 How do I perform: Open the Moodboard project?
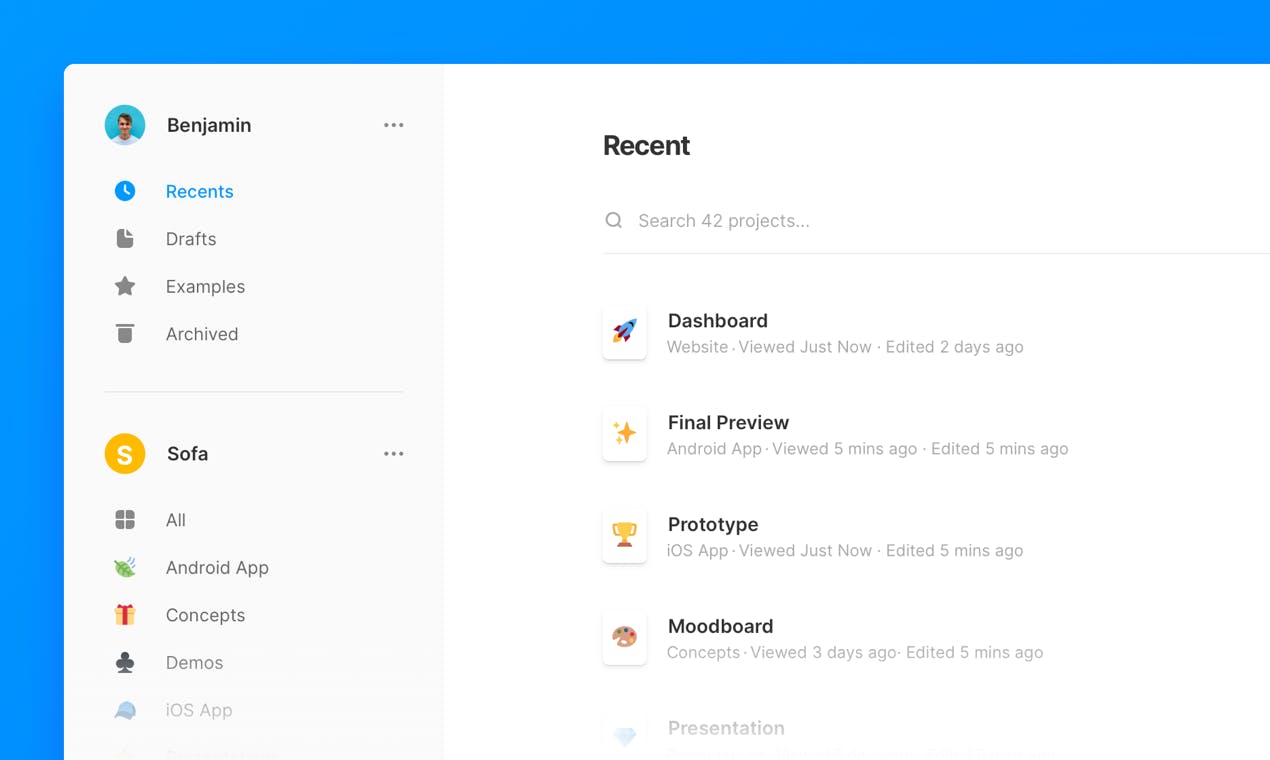tap(720, 626)
